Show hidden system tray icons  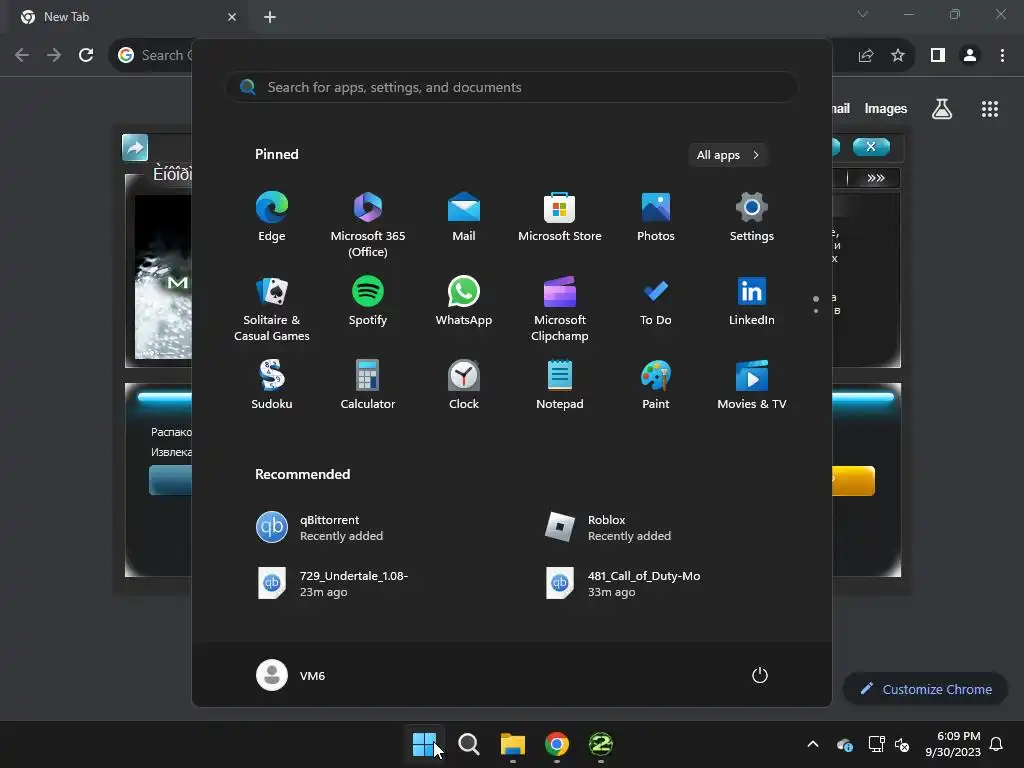click(x=813, y=744)
